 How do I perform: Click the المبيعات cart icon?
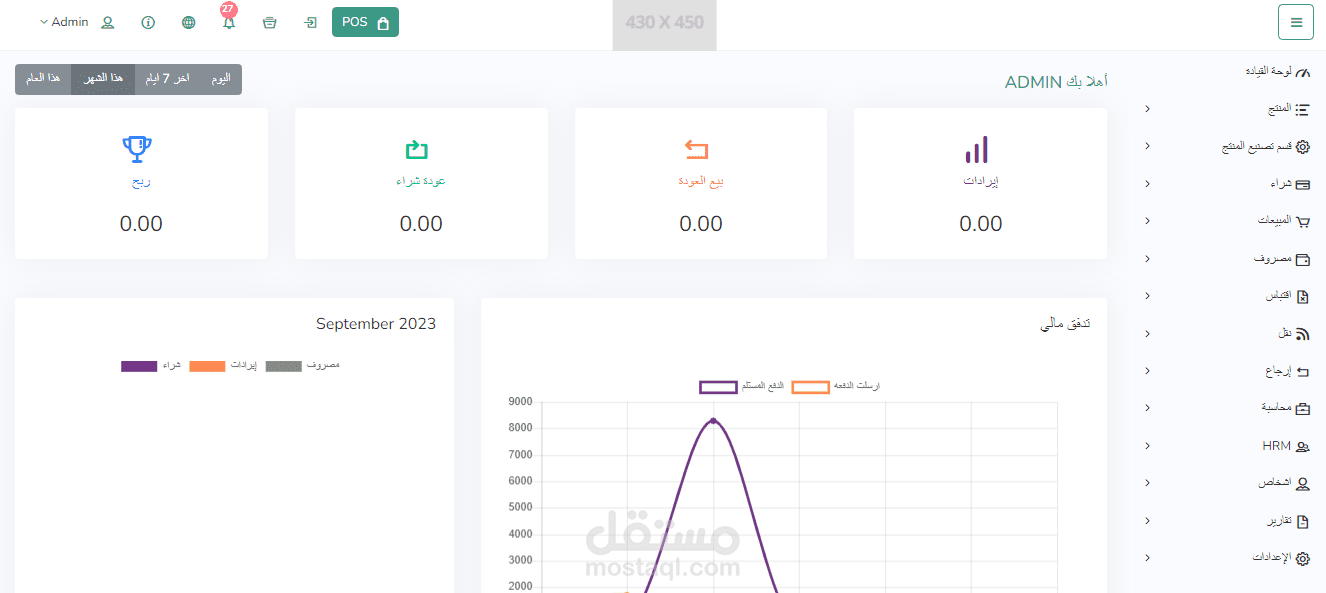[1302, 221]
